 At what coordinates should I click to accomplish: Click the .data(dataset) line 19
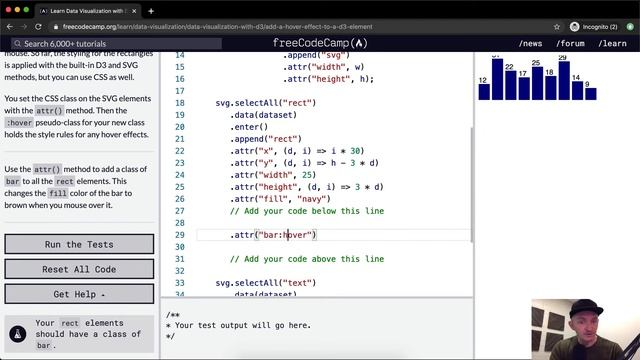(x=263, y=115)
